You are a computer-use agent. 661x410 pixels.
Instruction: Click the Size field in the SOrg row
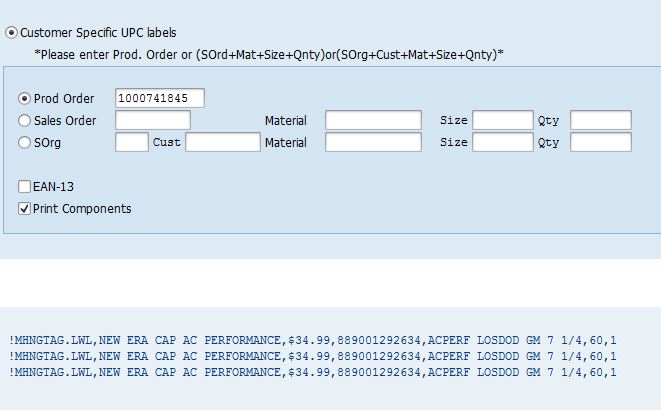click(502, 142)
